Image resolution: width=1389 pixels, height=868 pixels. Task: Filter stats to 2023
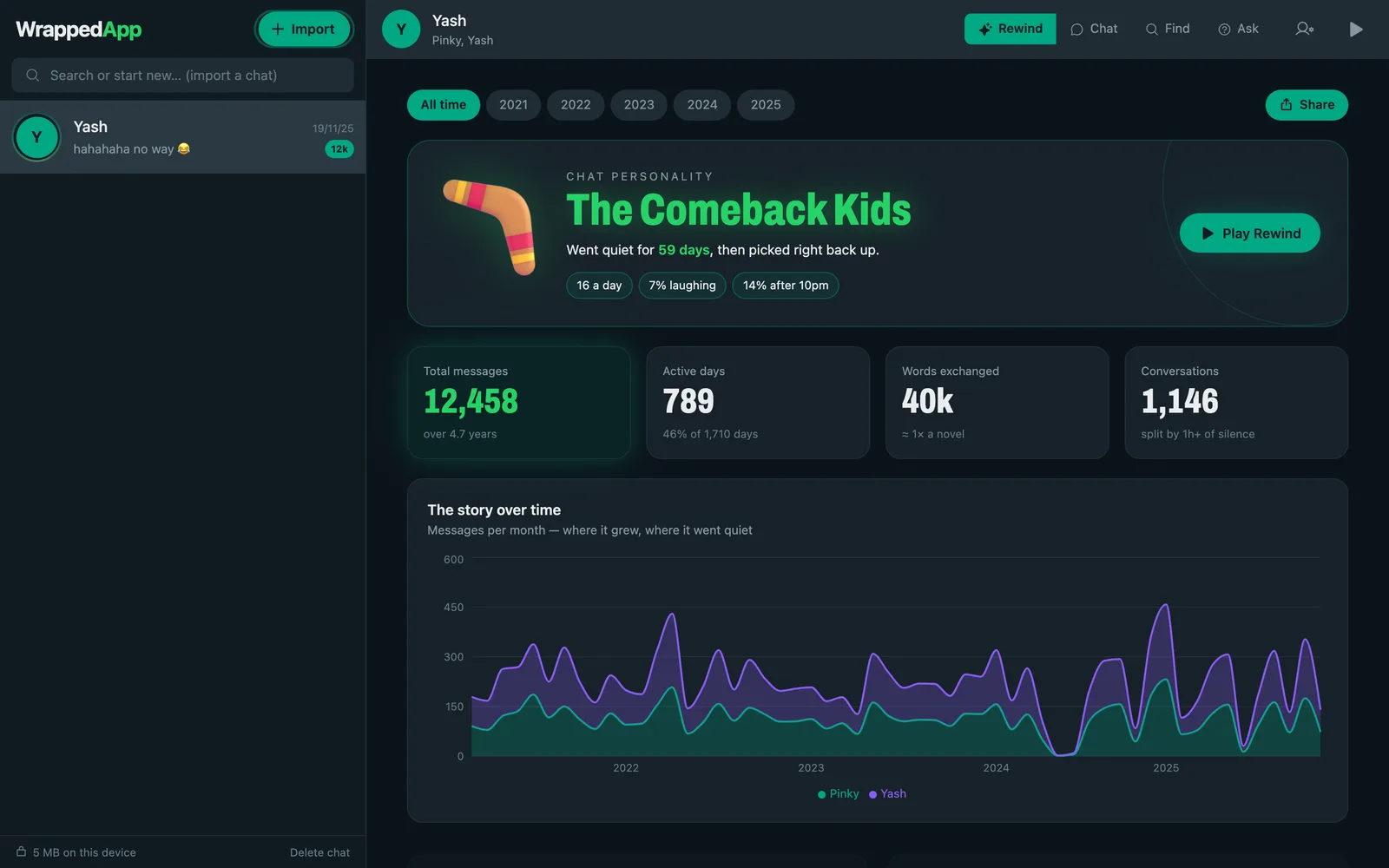tap(639, 105)
